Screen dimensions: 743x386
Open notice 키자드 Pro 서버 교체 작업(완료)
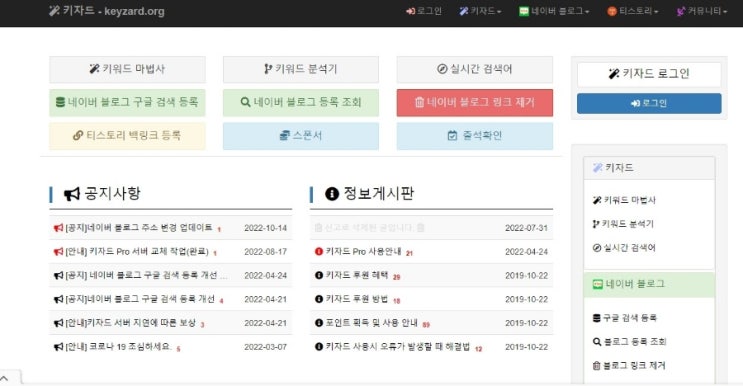click(x=137, y=251)
